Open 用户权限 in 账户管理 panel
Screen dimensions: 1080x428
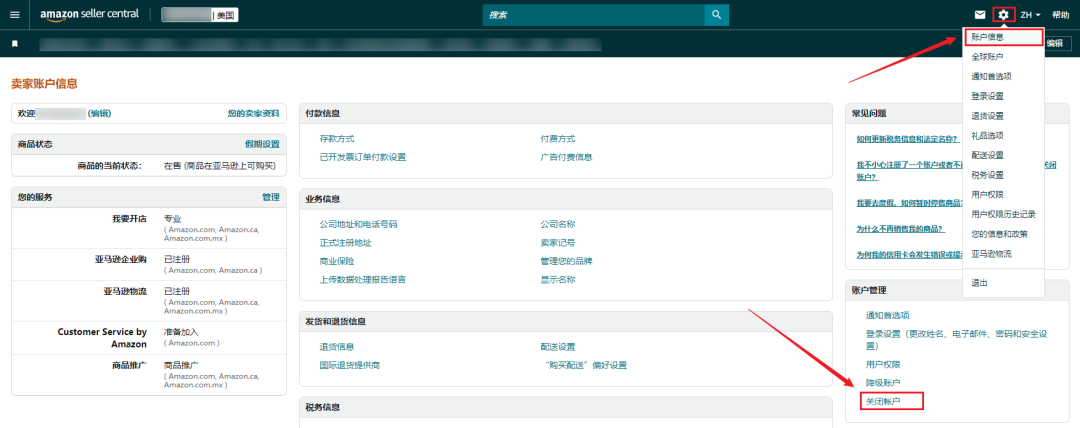883,364
